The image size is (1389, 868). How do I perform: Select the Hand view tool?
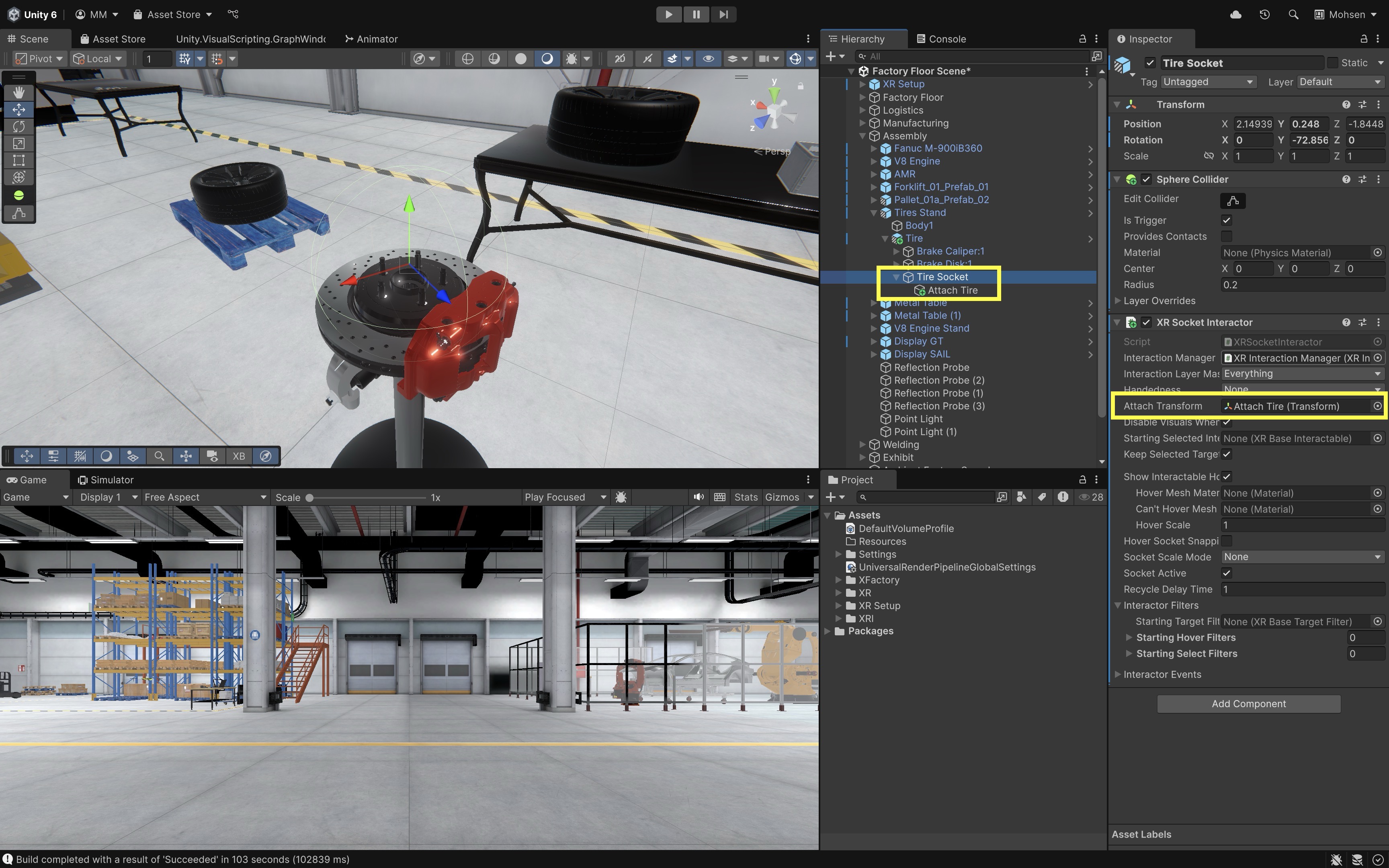click(x=19, y=92)
